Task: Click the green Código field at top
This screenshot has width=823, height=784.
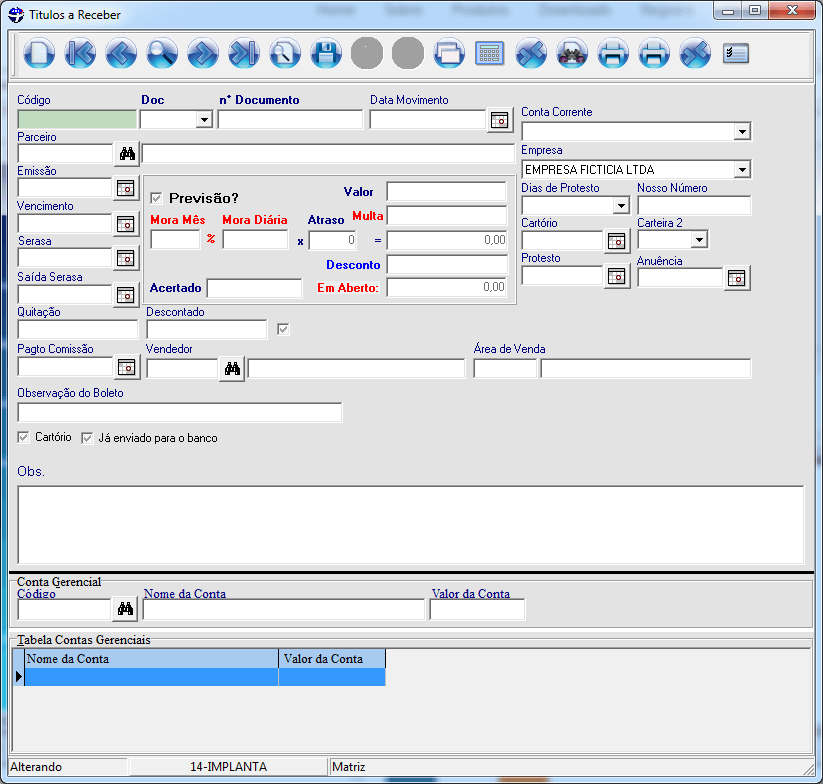Action: click(77, 120)
